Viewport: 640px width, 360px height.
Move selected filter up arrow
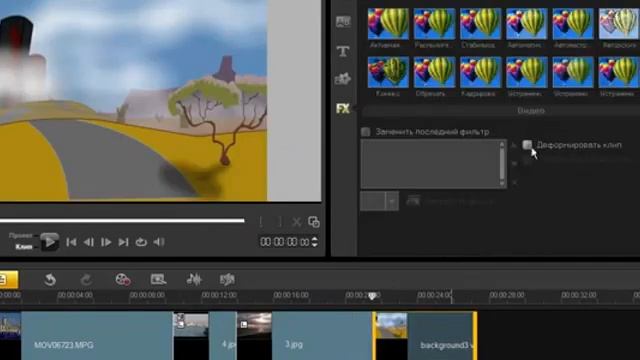click(514, 145)
